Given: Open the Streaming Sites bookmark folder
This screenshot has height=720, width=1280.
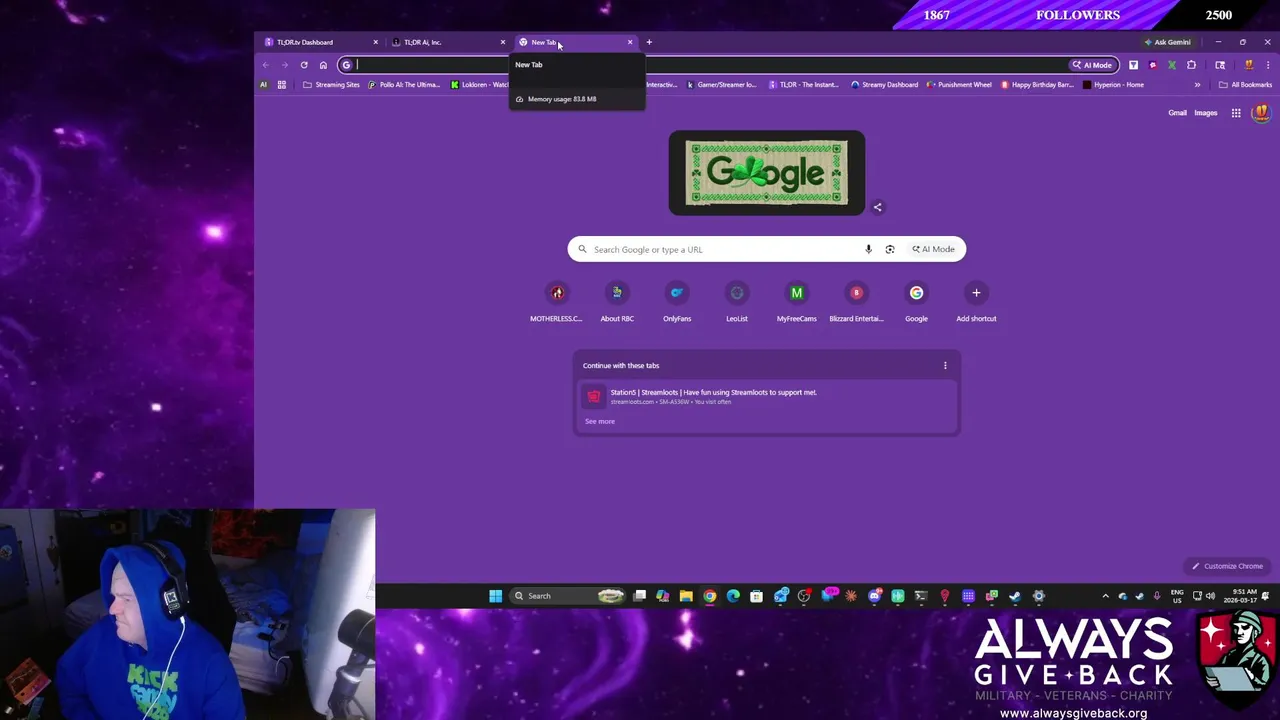Looking at the screenshot, I should click(331, 85).
